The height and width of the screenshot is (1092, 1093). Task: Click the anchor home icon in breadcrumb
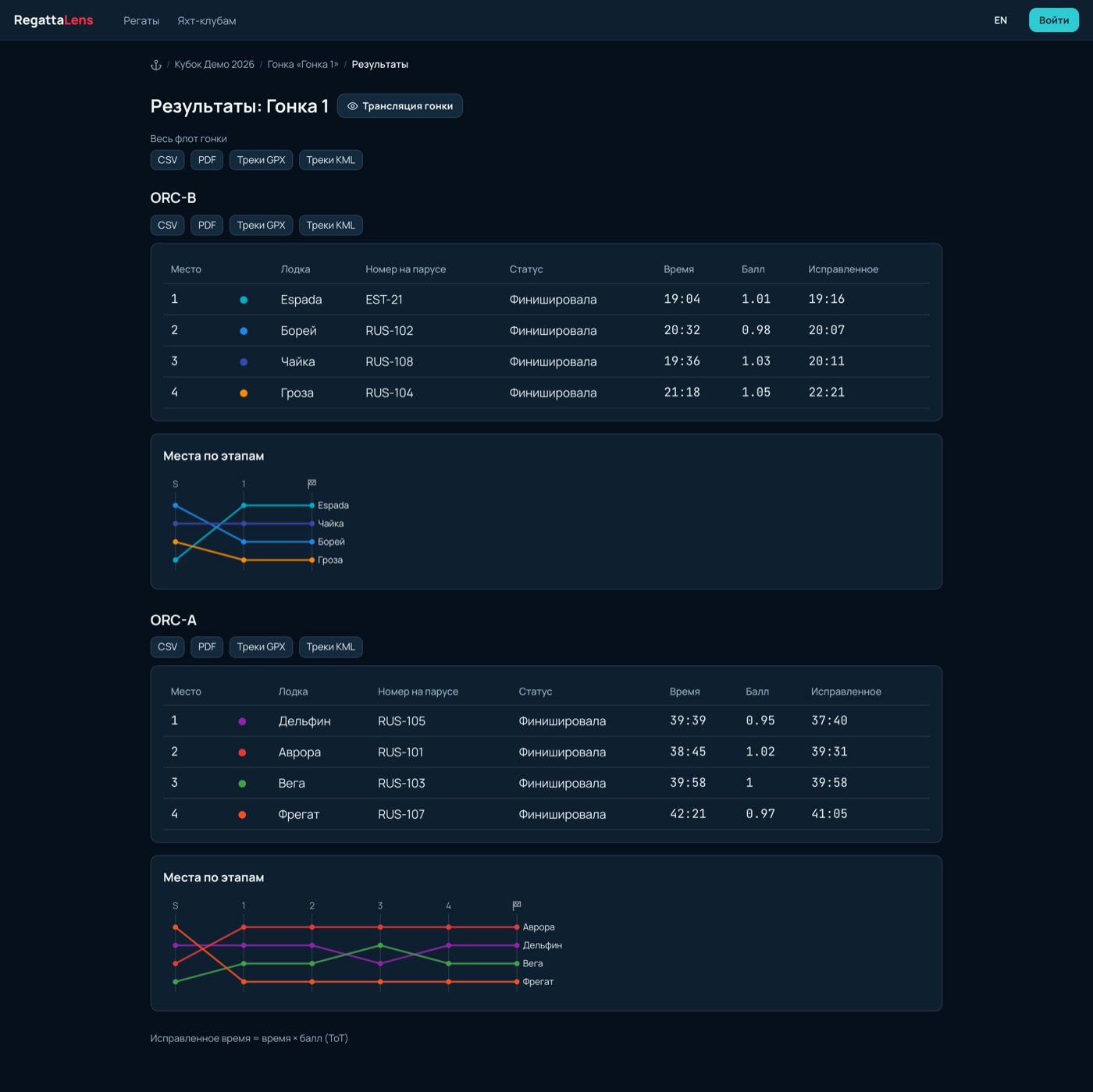156,65
